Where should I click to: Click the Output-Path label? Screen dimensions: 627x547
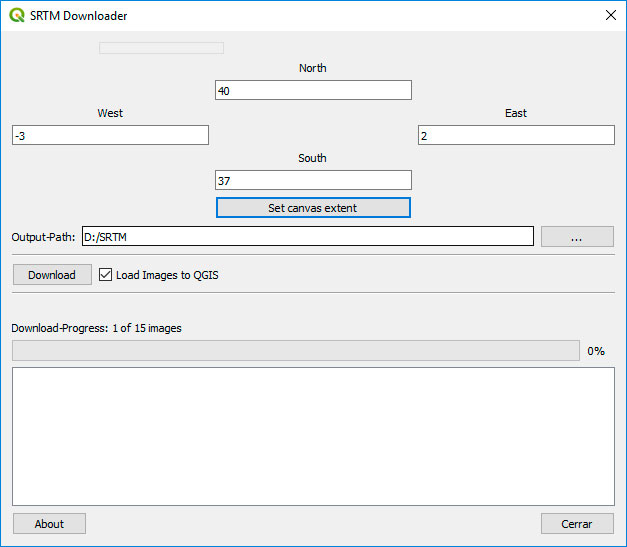(43, 237)
